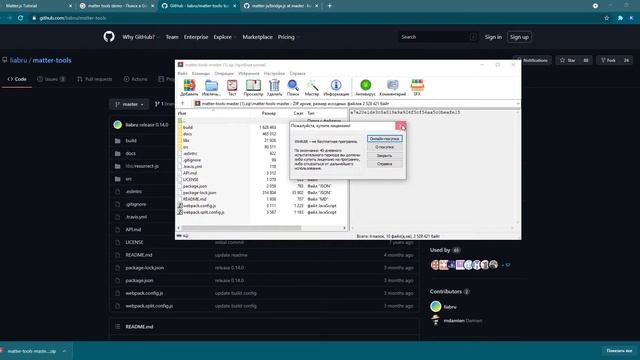The width and height of the screenshot is (640, 360).
Task: Select webpack.config.js in WinRAR file list
Action: (200, 206)
